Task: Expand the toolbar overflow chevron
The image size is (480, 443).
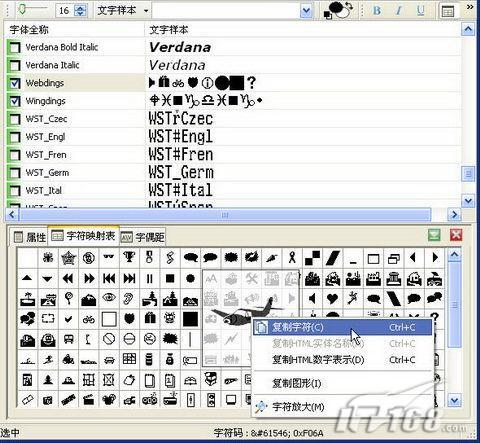Action: point(470,7)
